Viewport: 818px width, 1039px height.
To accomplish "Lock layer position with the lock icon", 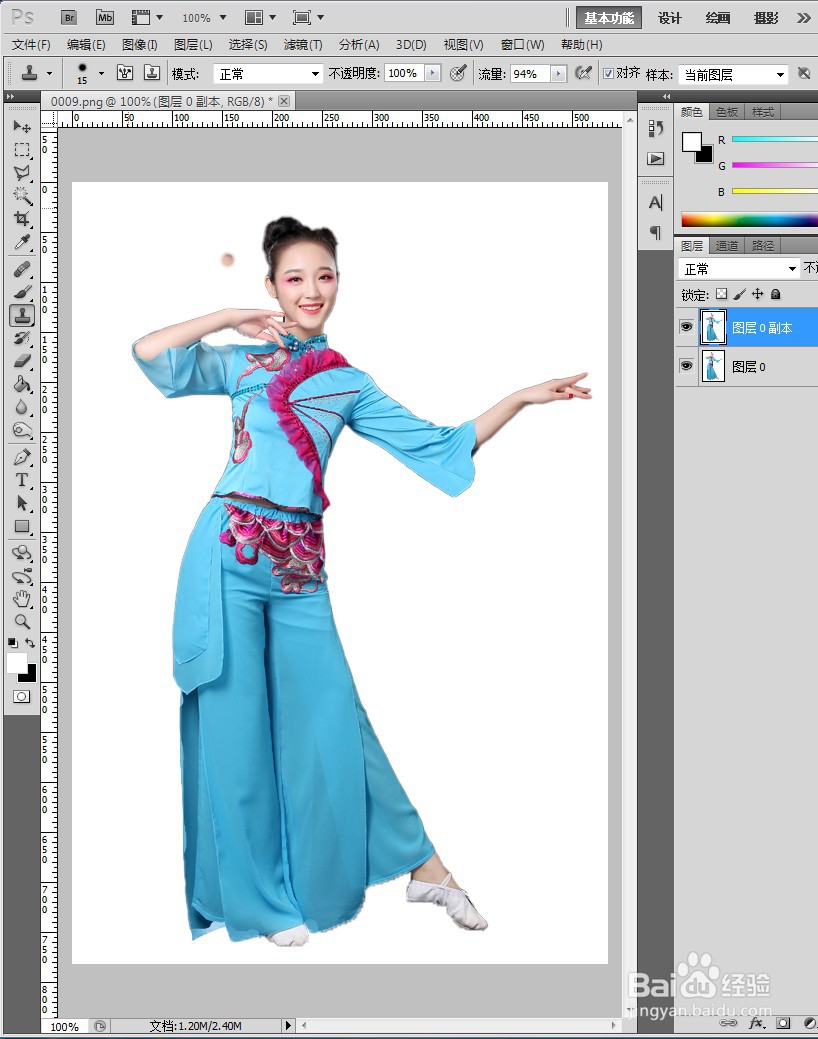I will [x=758, y=294].
